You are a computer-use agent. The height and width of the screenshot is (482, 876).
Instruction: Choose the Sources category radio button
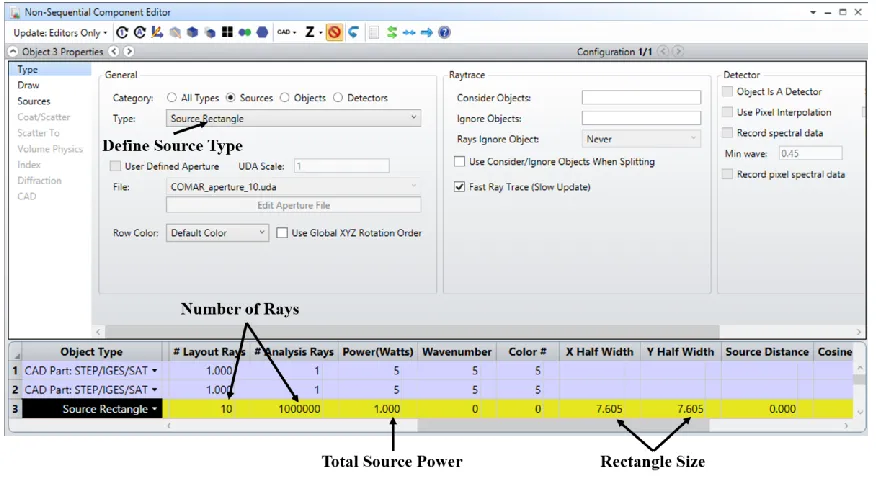tap(230, 98)
